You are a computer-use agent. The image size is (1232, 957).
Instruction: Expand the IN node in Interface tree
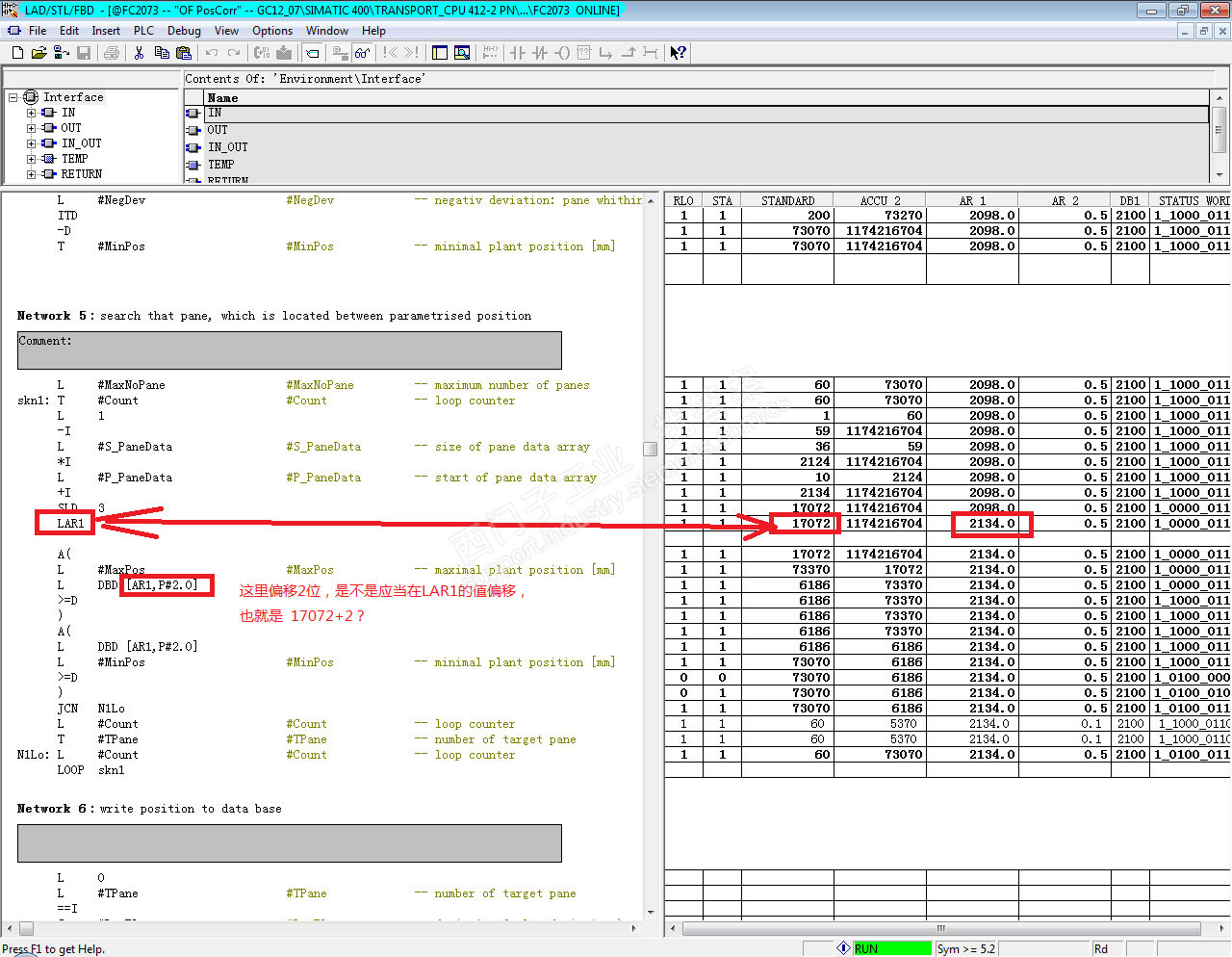31,113
